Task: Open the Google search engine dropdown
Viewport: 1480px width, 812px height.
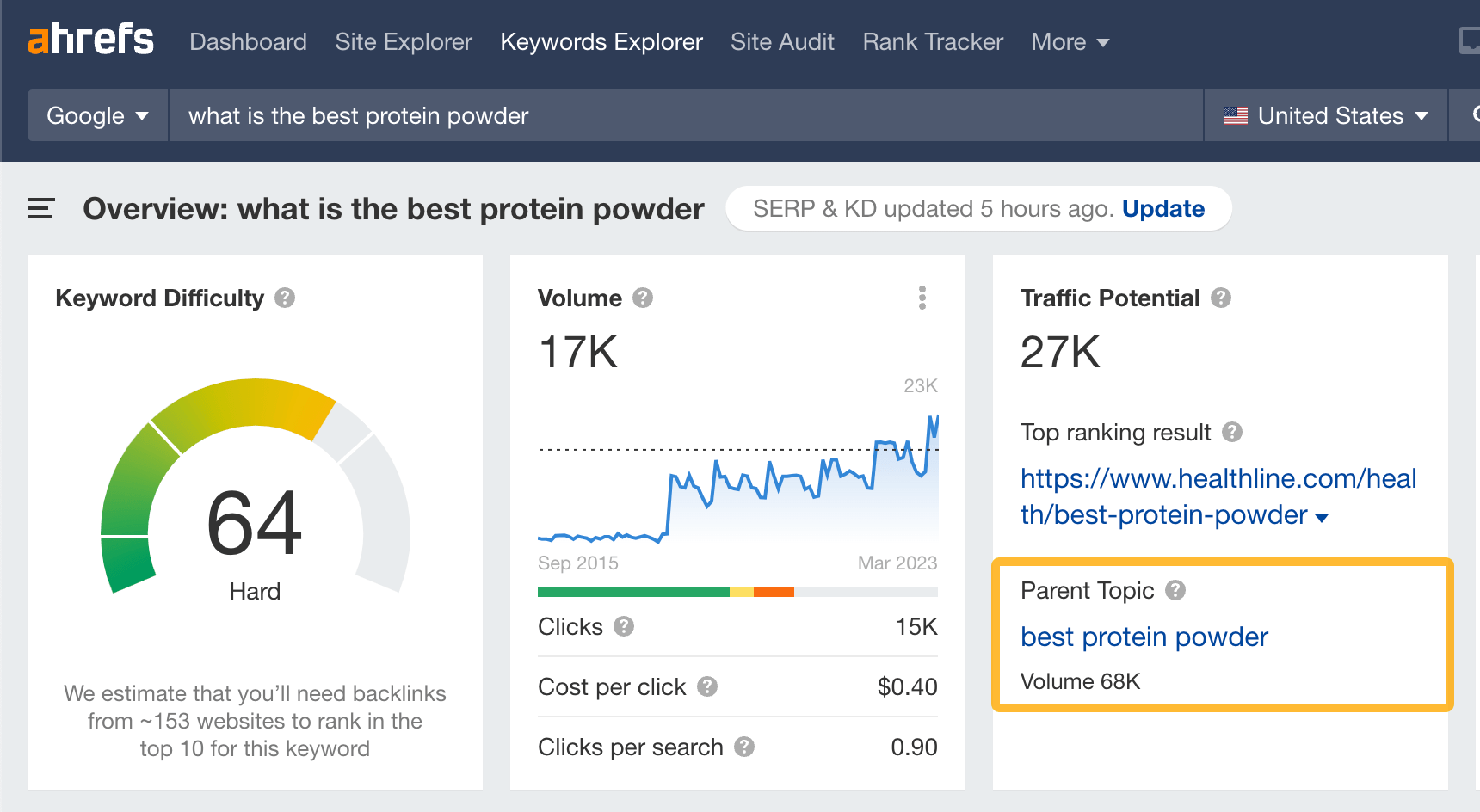Action: (97, 115)
